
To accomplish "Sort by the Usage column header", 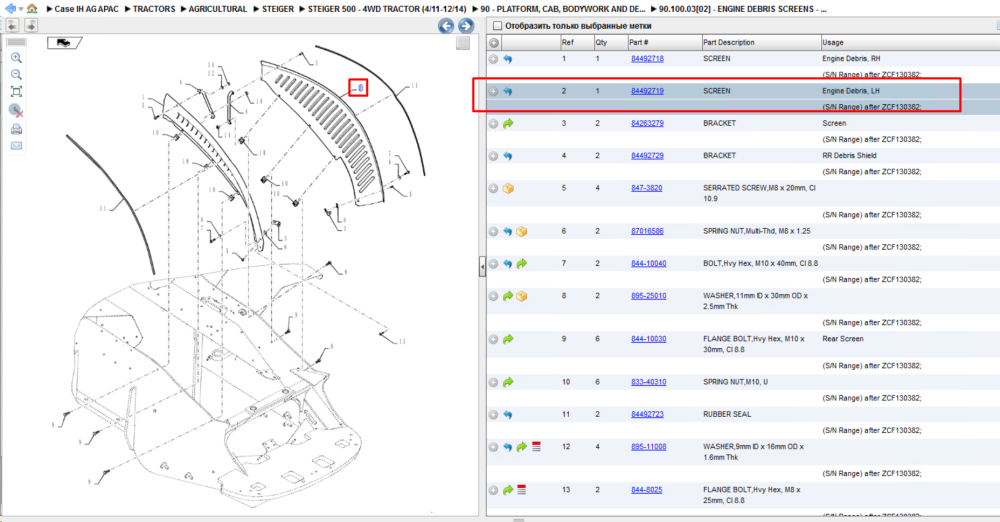I will pos(832,43).
